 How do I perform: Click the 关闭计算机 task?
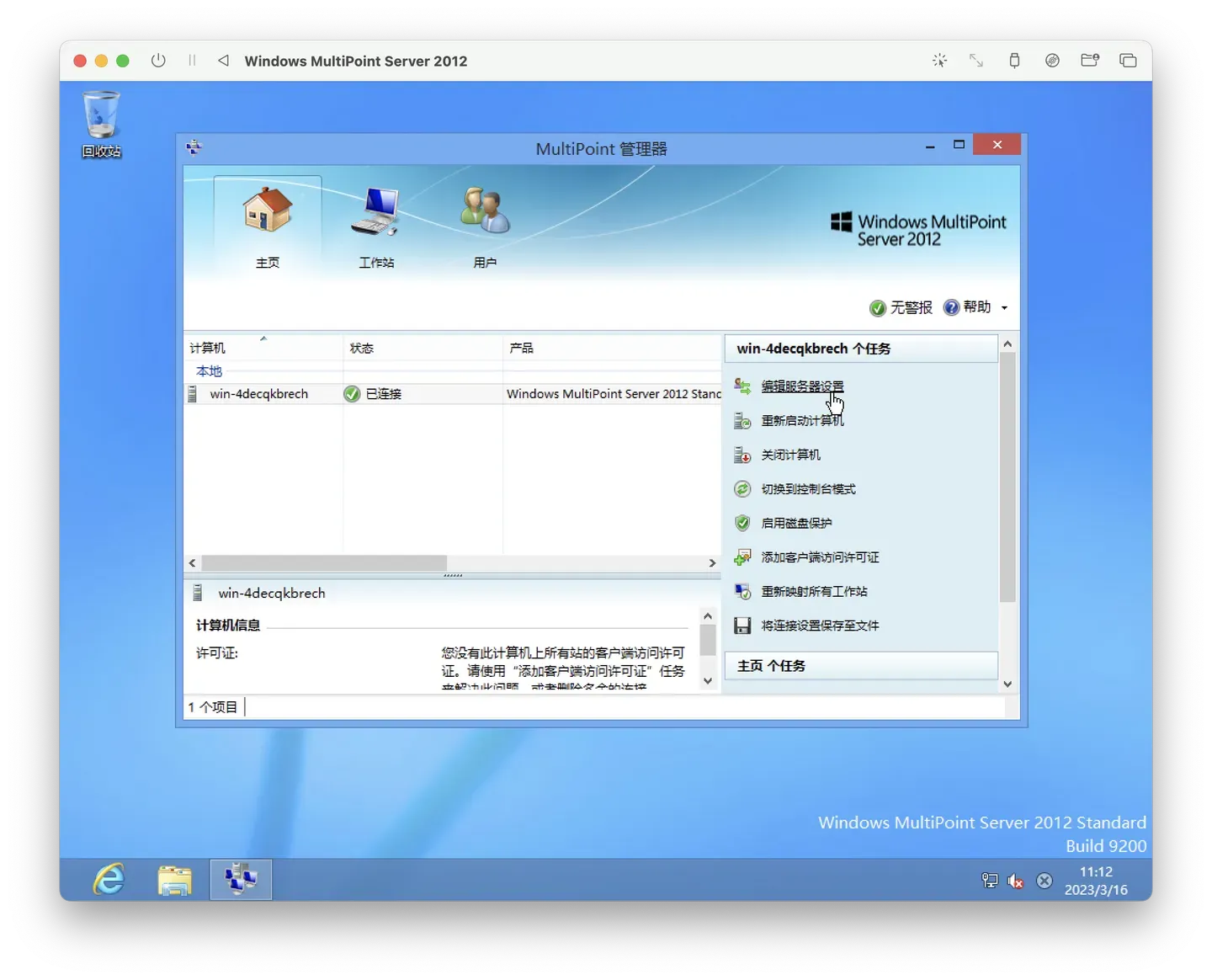tap(790, 455)
